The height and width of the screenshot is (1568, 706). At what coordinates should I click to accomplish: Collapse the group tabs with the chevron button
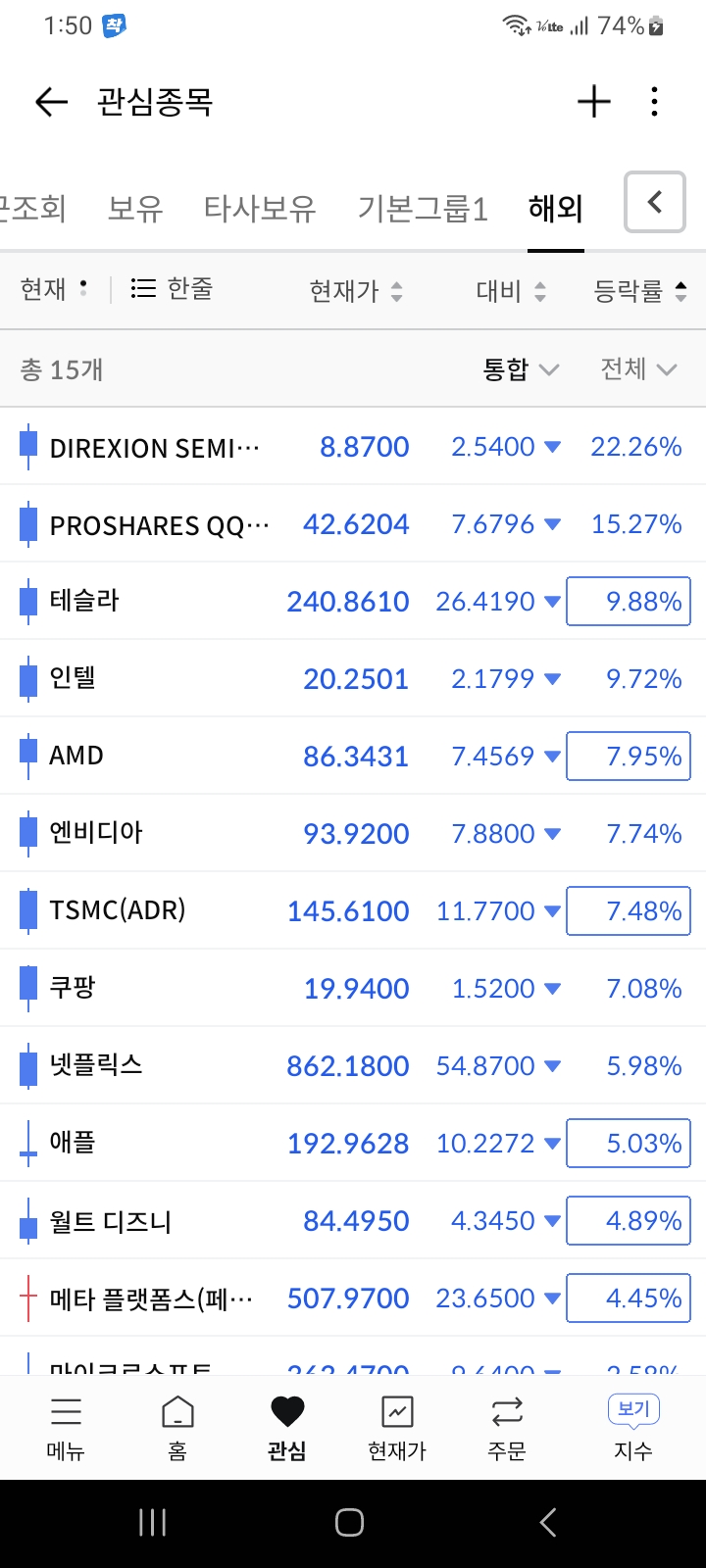coord(654,202)
